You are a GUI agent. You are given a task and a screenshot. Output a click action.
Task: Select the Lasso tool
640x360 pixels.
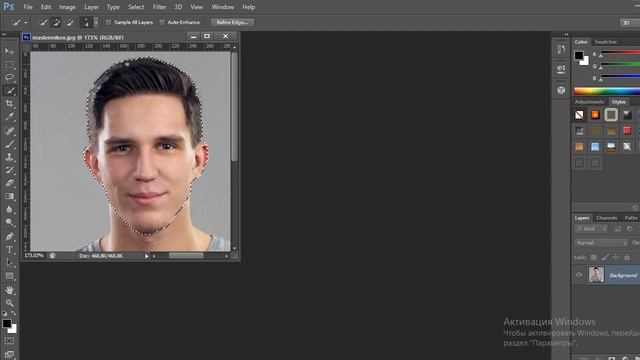coord(9,77)
